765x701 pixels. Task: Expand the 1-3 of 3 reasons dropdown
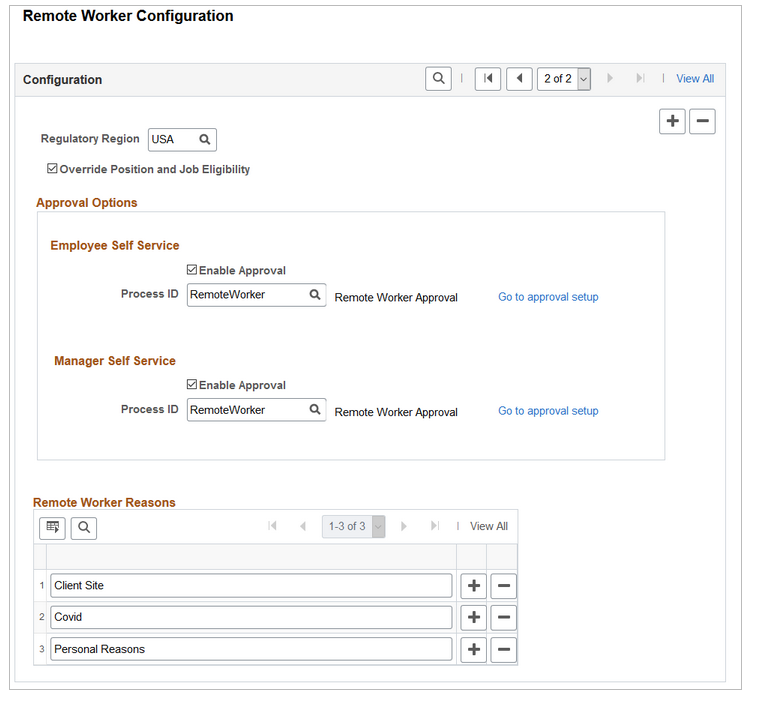377,527
